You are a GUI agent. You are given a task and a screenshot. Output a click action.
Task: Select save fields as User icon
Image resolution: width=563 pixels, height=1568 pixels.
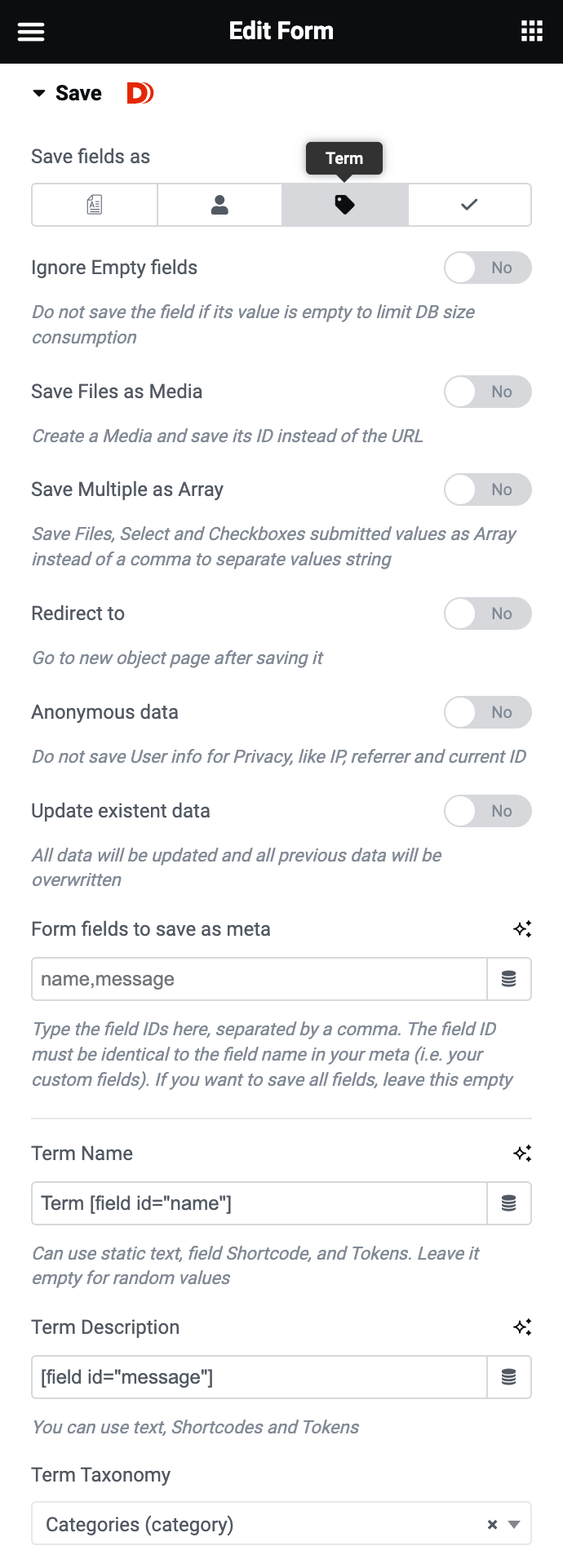[219, 205]
